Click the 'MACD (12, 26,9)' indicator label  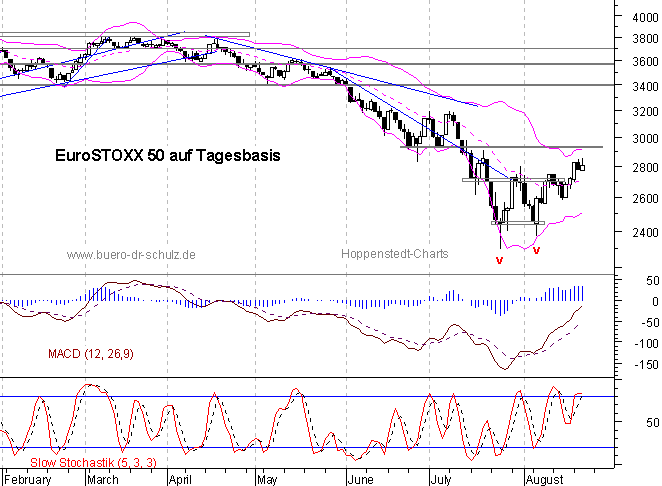pos(91,353)
